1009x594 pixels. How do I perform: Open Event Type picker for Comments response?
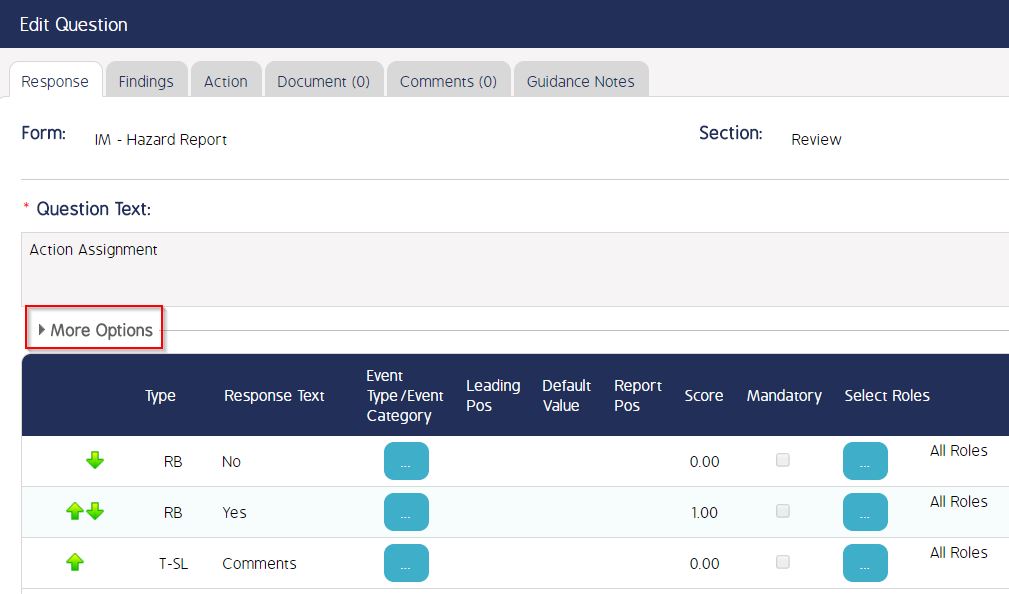[406, 562]
